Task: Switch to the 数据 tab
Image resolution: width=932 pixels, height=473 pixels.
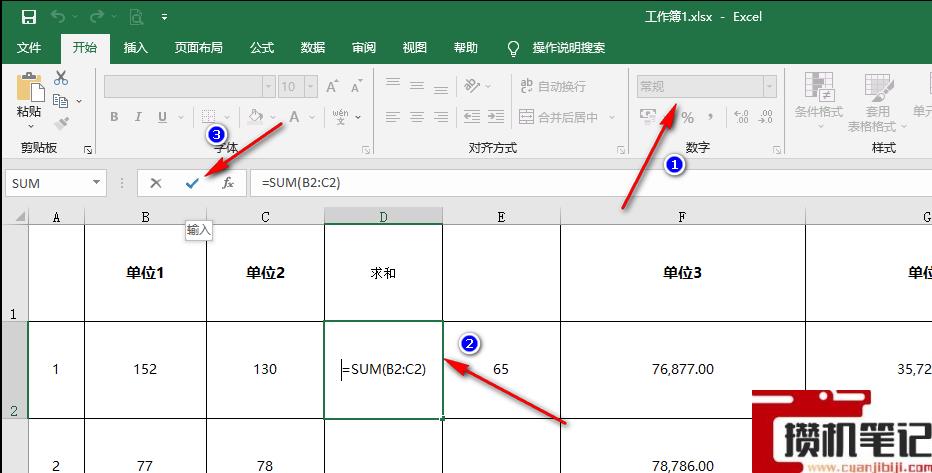Action: point(313,48)
